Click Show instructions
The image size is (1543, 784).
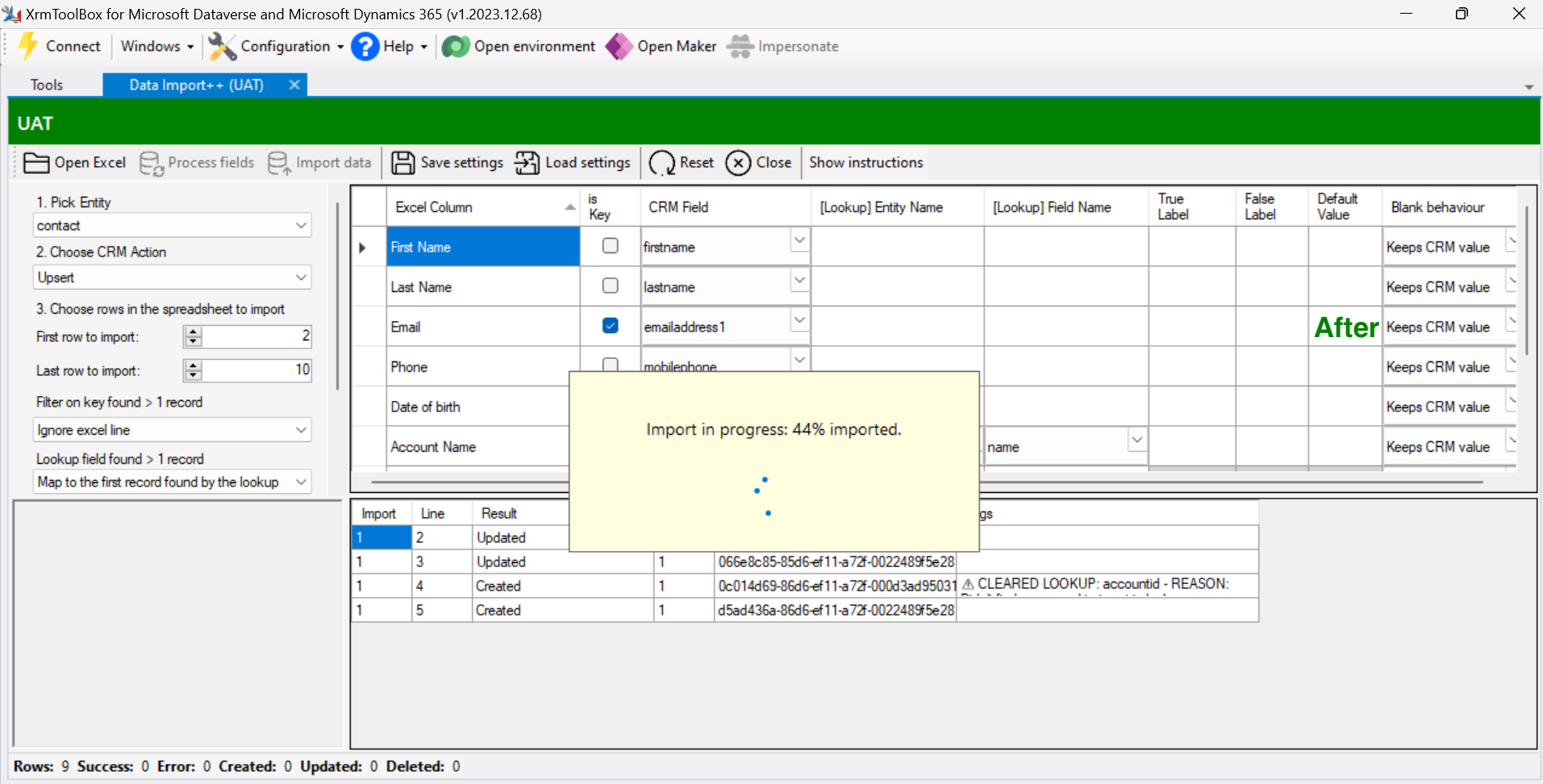pyautogui.click(x=865, y=162)
